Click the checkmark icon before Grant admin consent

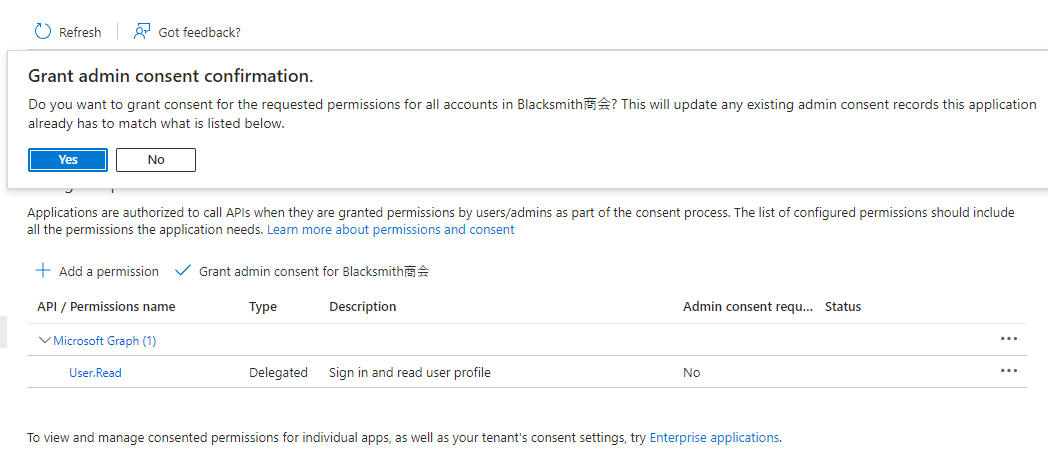183,271
